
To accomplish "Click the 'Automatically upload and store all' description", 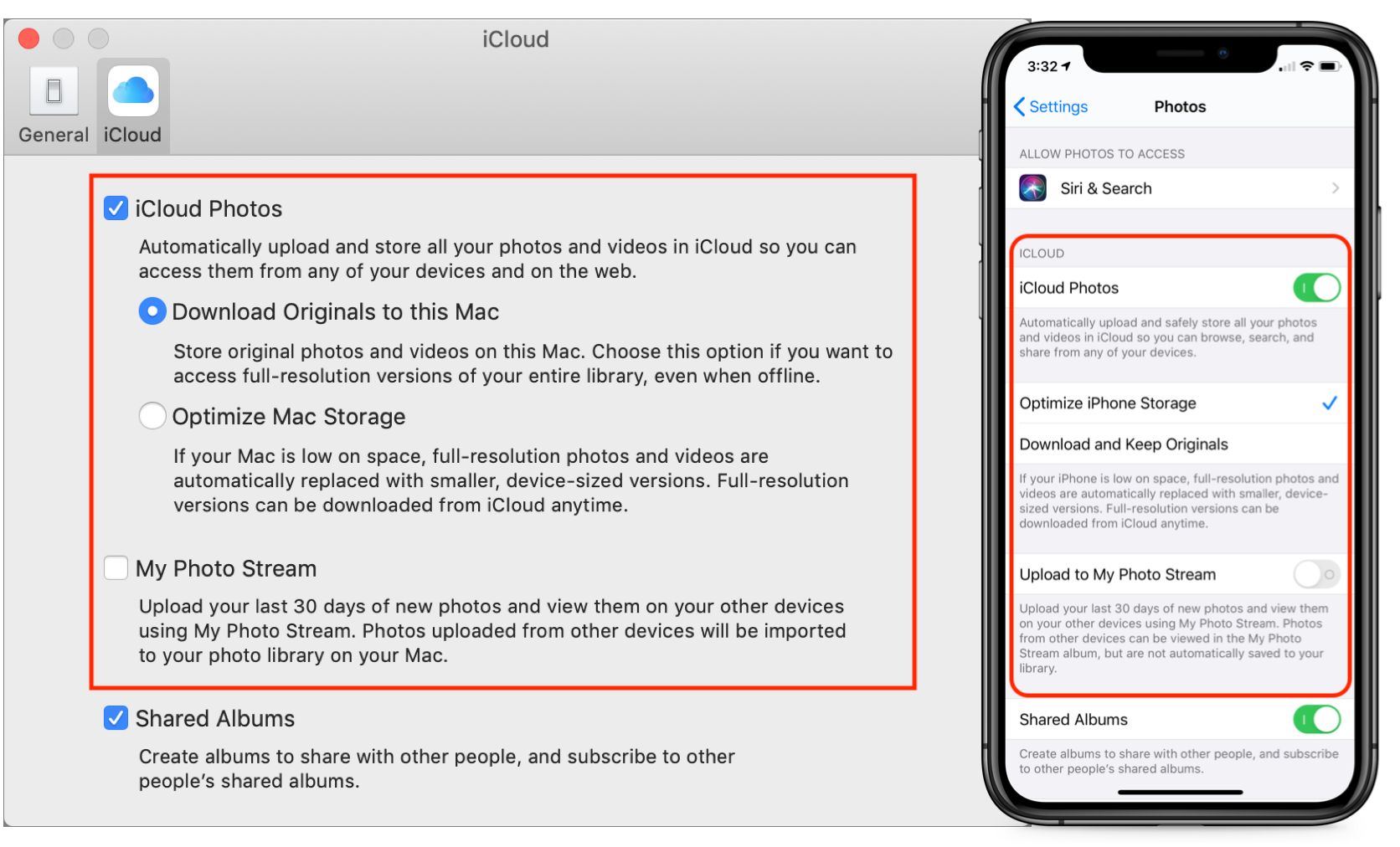I will tap(497, 259).
